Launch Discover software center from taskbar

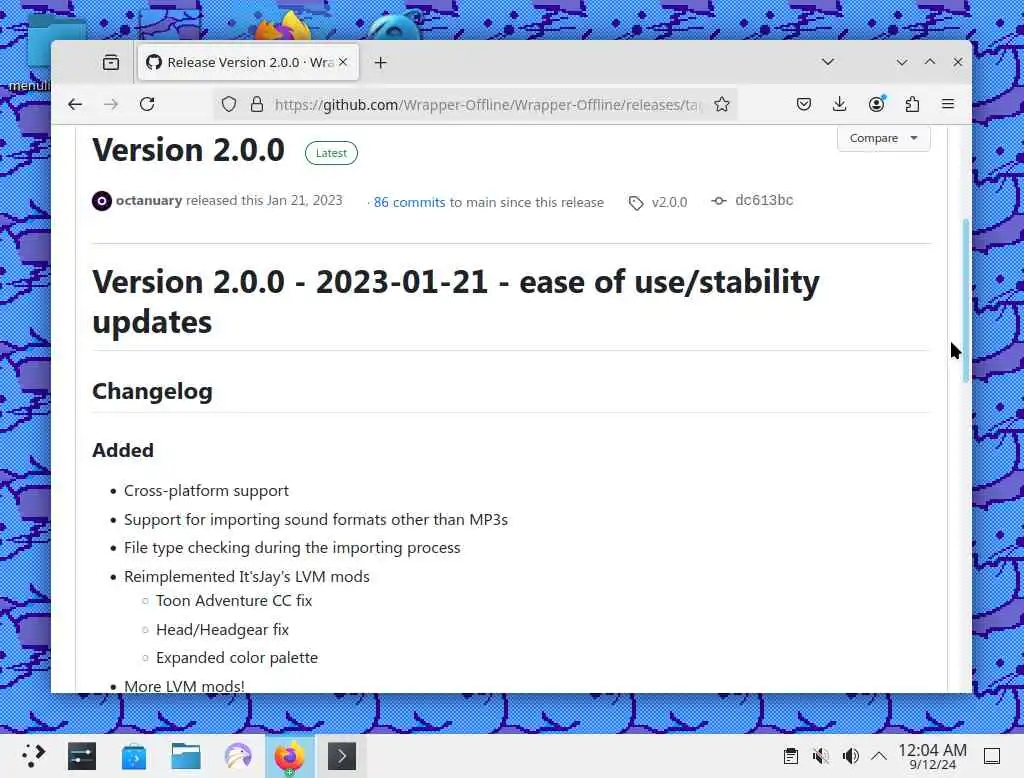134,756
